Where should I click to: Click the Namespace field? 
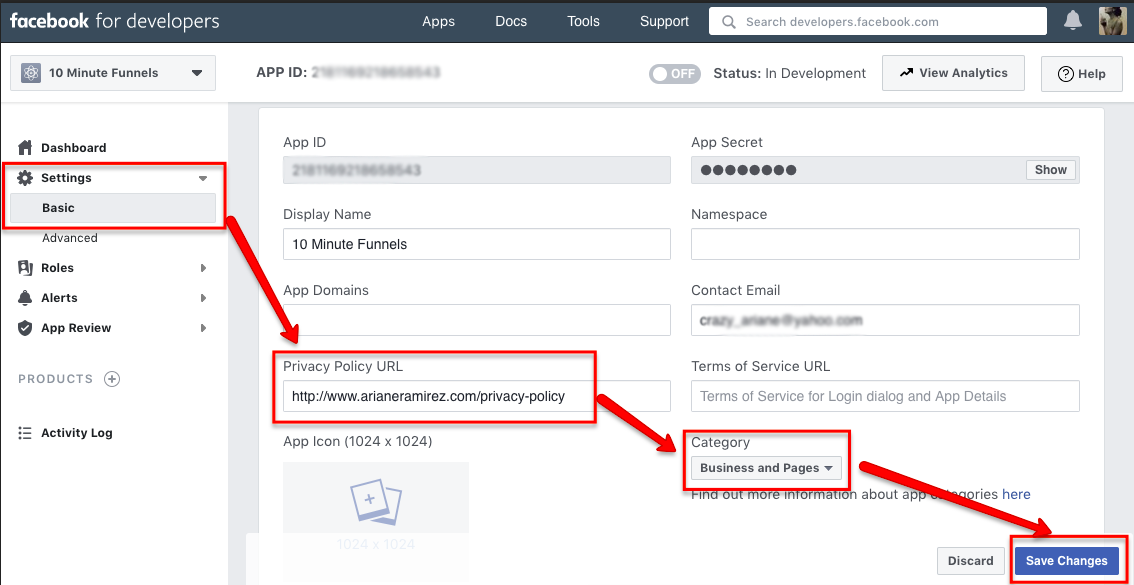(885, 244)
